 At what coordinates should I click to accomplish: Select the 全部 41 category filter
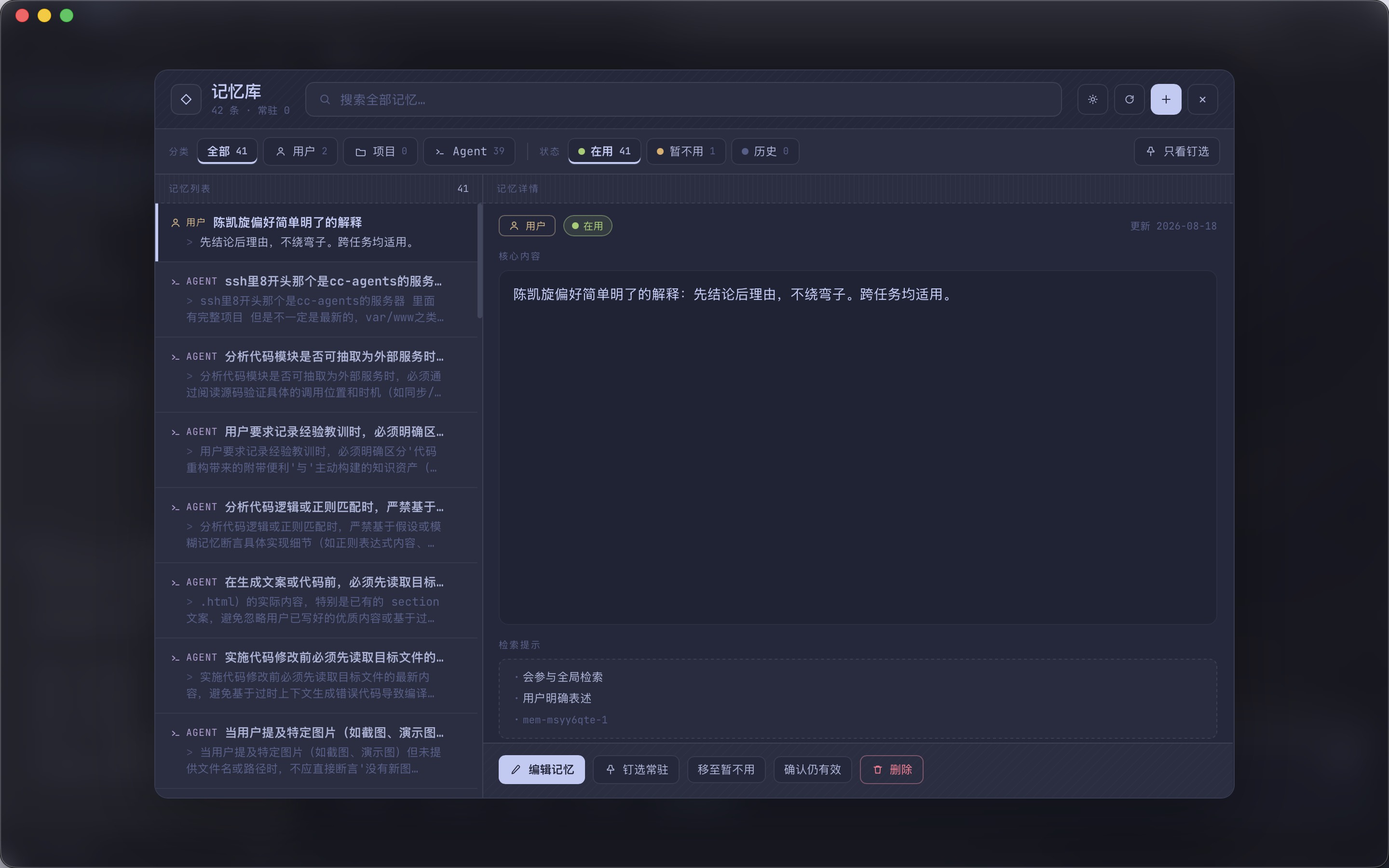point(227,151)
